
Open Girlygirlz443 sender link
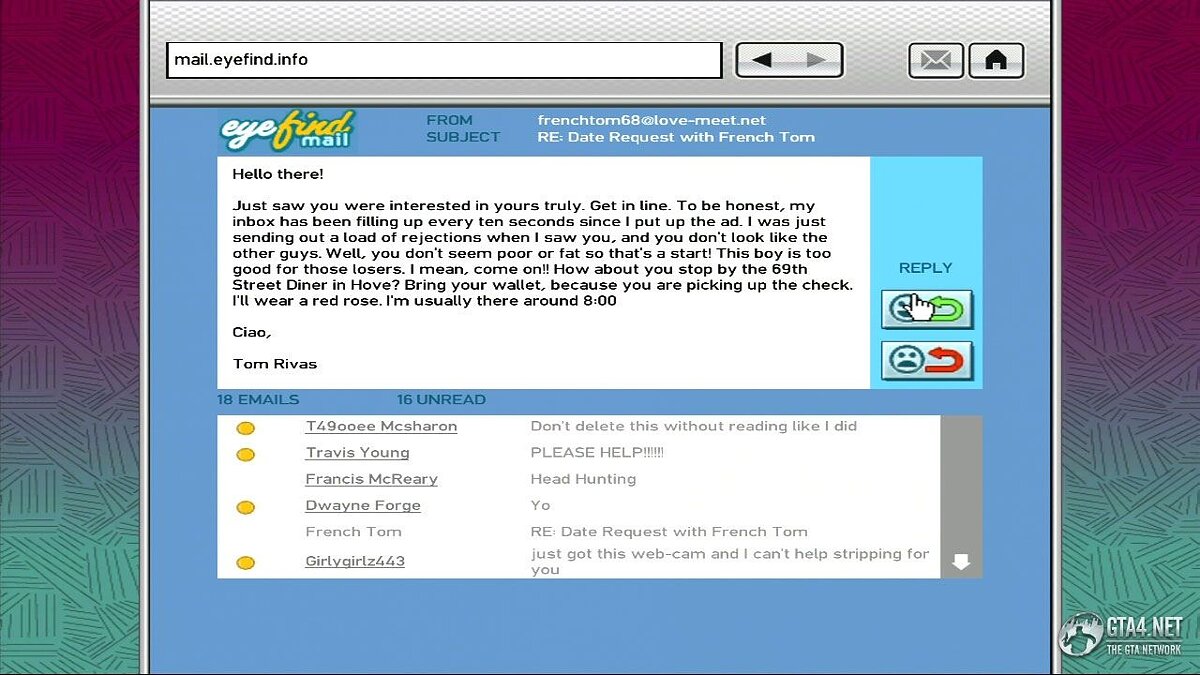pyautogui.click(x=354, y=561)
